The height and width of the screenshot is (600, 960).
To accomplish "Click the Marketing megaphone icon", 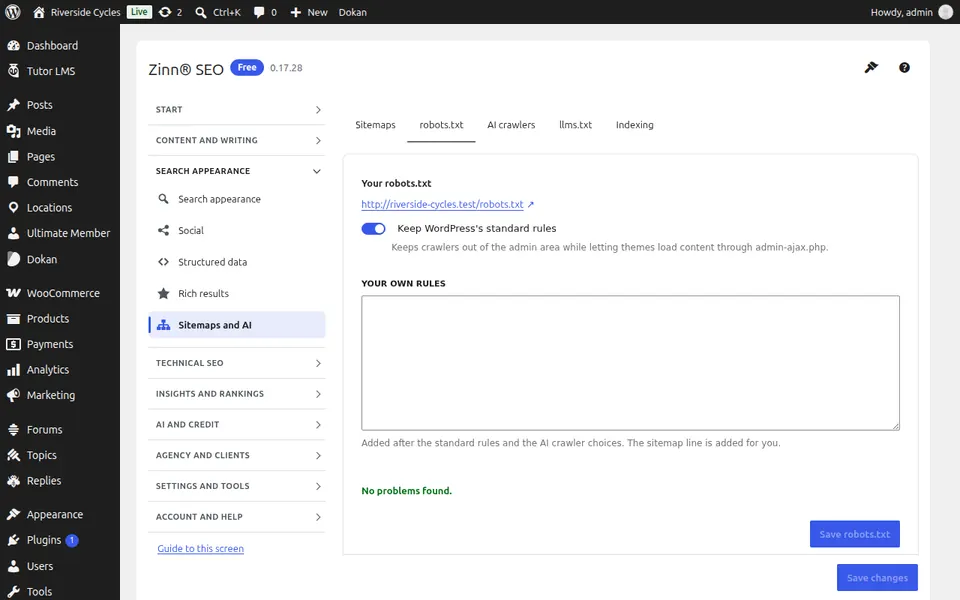I will 13,396.
